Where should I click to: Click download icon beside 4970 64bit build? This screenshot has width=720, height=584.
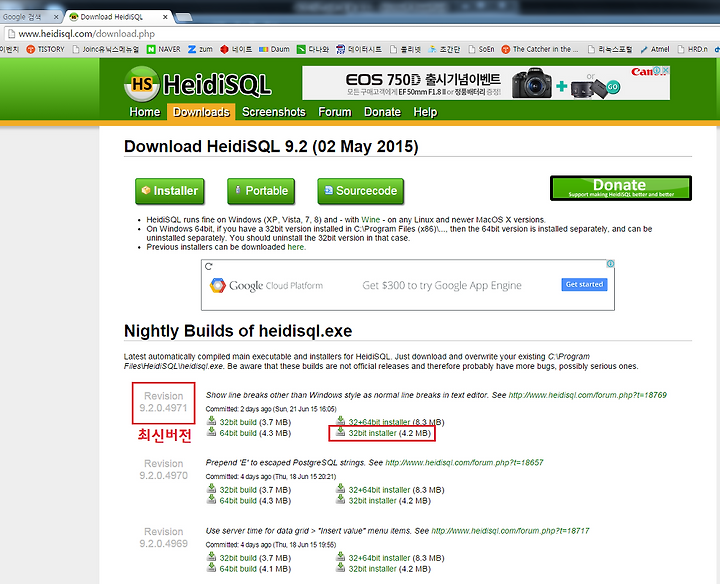(x=211, y=499)
